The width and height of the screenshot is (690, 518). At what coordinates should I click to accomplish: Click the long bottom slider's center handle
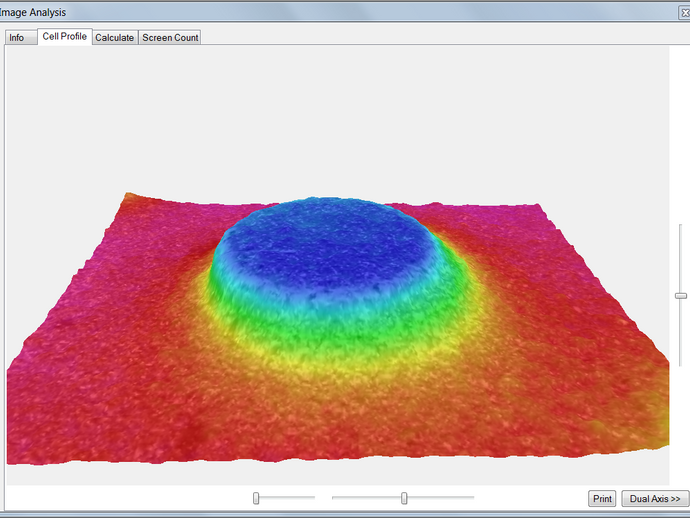[404, 498]
